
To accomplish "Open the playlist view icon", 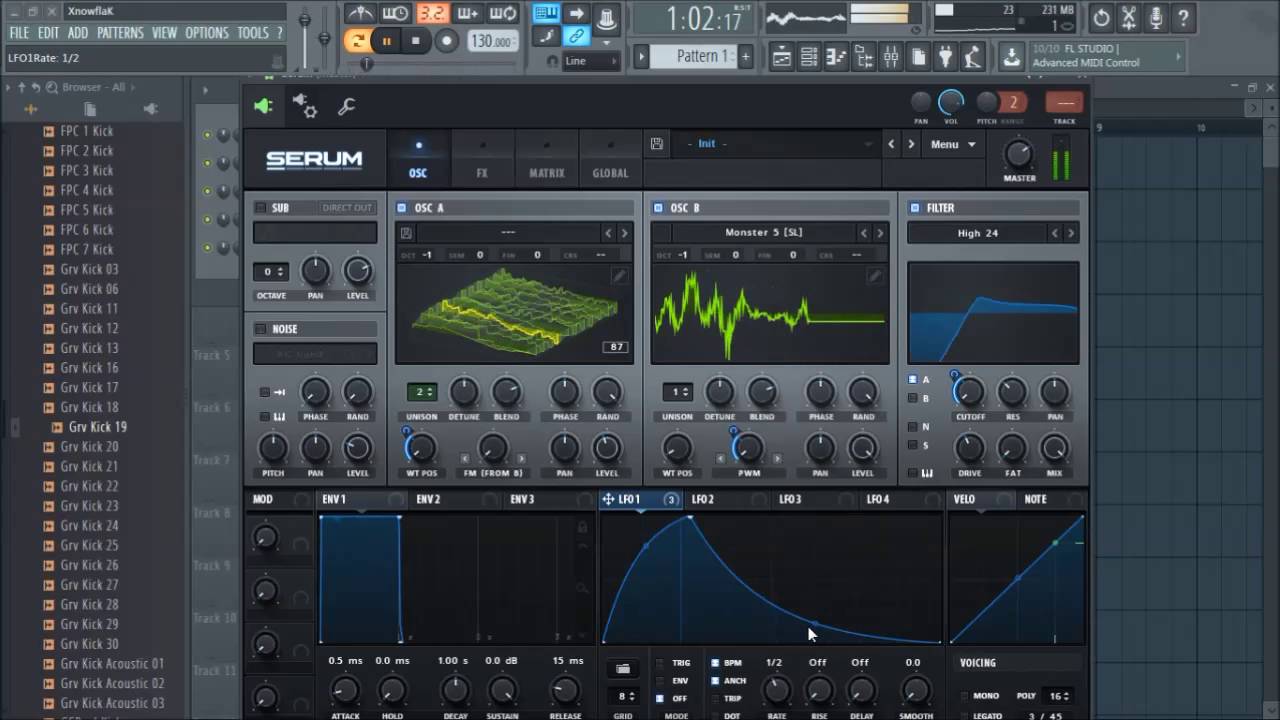I will [782, 58].
